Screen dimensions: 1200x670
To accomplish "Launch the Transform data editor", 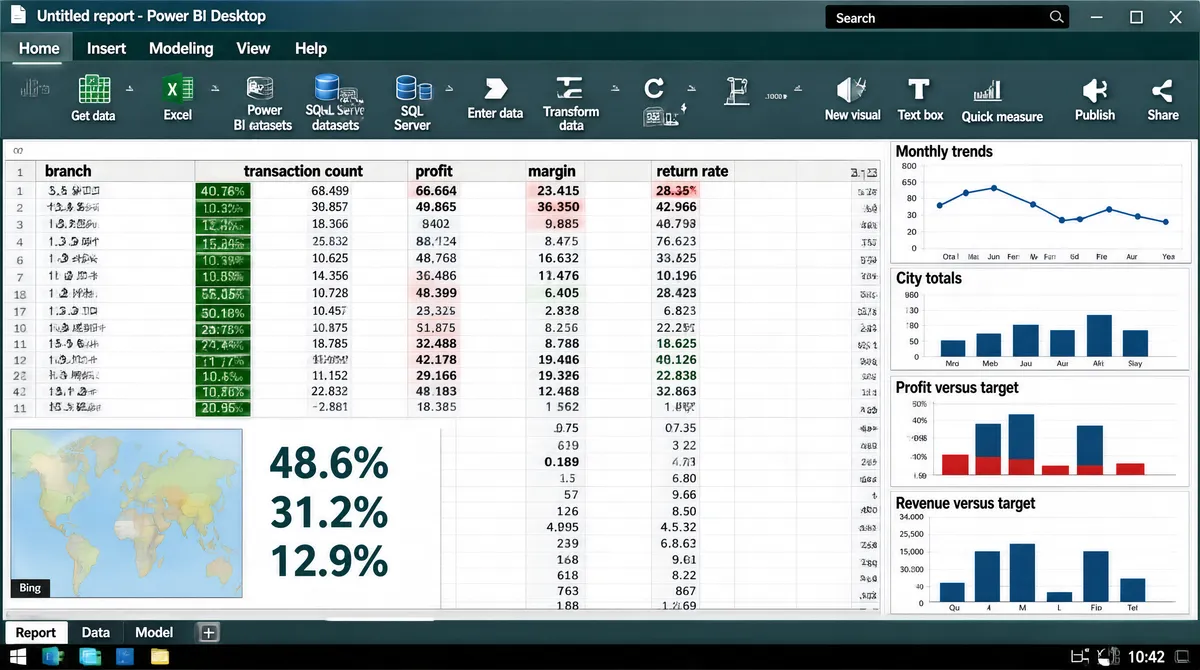I will click(571, 104).
